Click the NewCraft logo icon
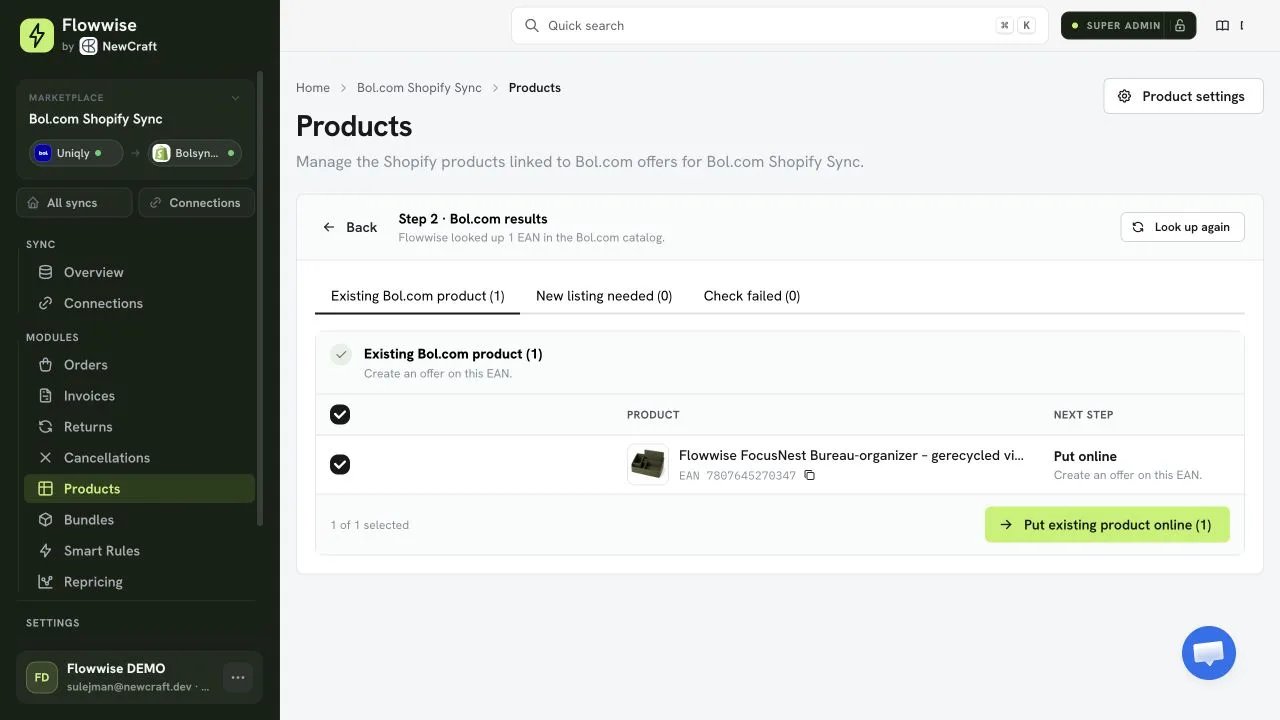Image resolution: width=1280 pixels, height=720 pixels. coord(88,46)
